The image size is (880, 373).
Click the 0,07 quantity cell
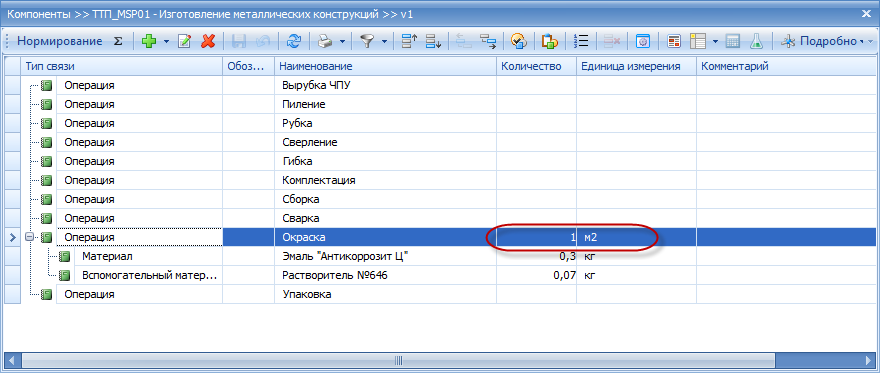pos(537,275)
